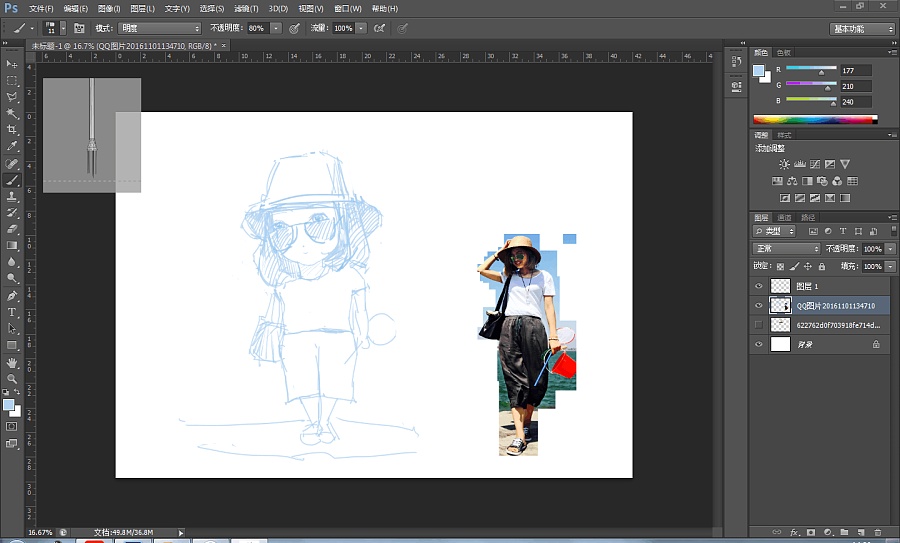Toggle lock all padlock
900x543 pixels.
(822, 266)
